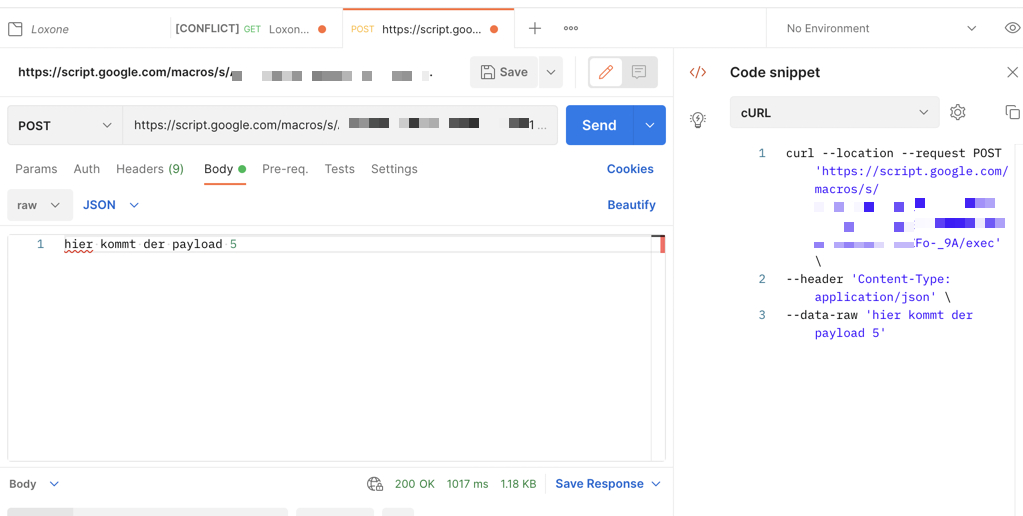
Task: Open the request Settings tab
Action: point(394,169)
